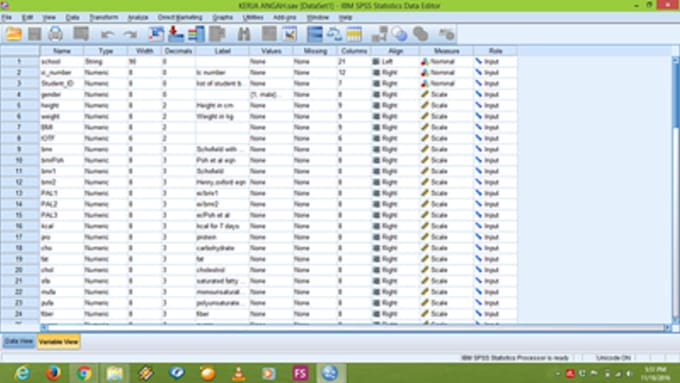Click the Go to case icon

(156, 34)
